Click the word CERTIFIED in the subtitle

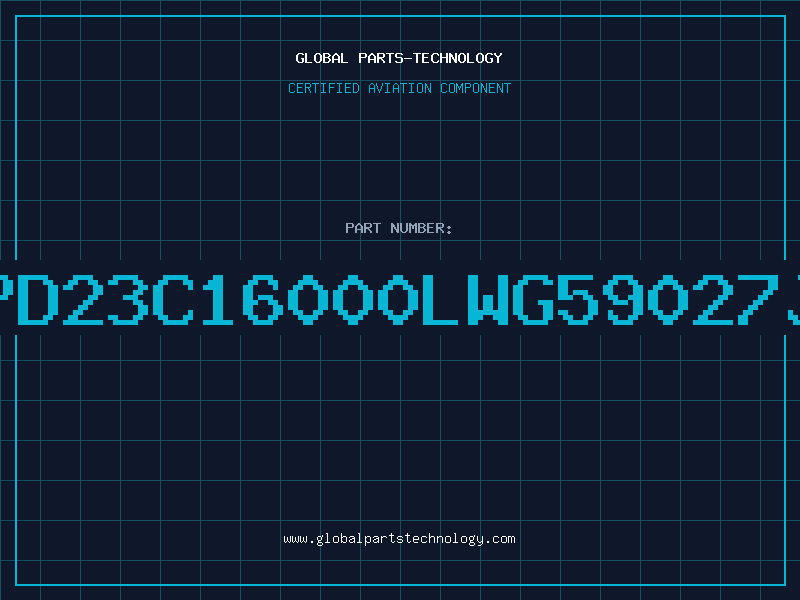323,88
